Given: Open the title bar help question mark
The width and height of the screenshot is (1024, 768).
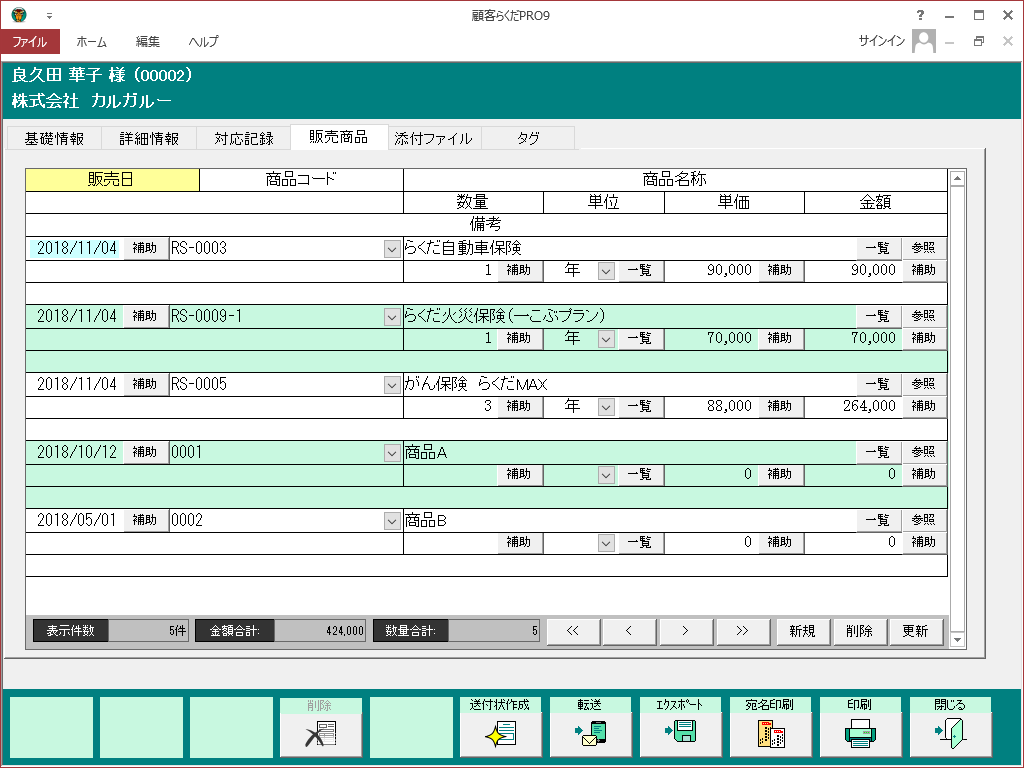Looking at the screenshot, I should (920, 15).
